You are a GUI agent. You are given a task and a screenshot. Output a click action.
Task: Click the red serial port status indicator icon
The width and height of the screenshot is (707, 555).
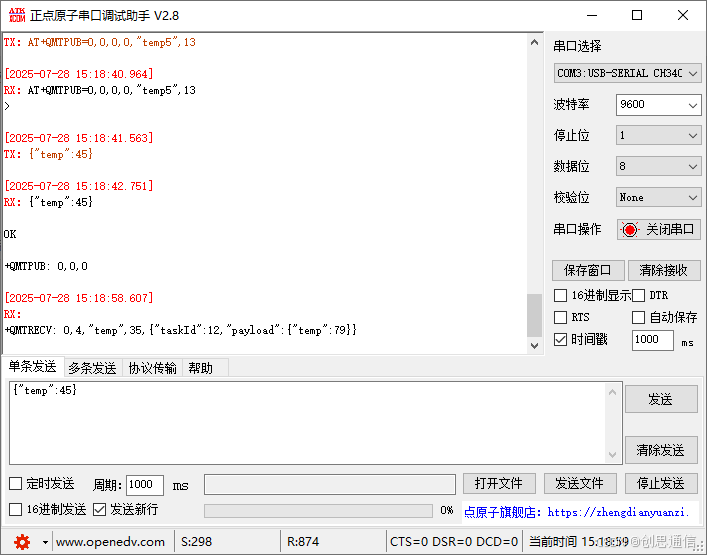click(x=630, y=229)
